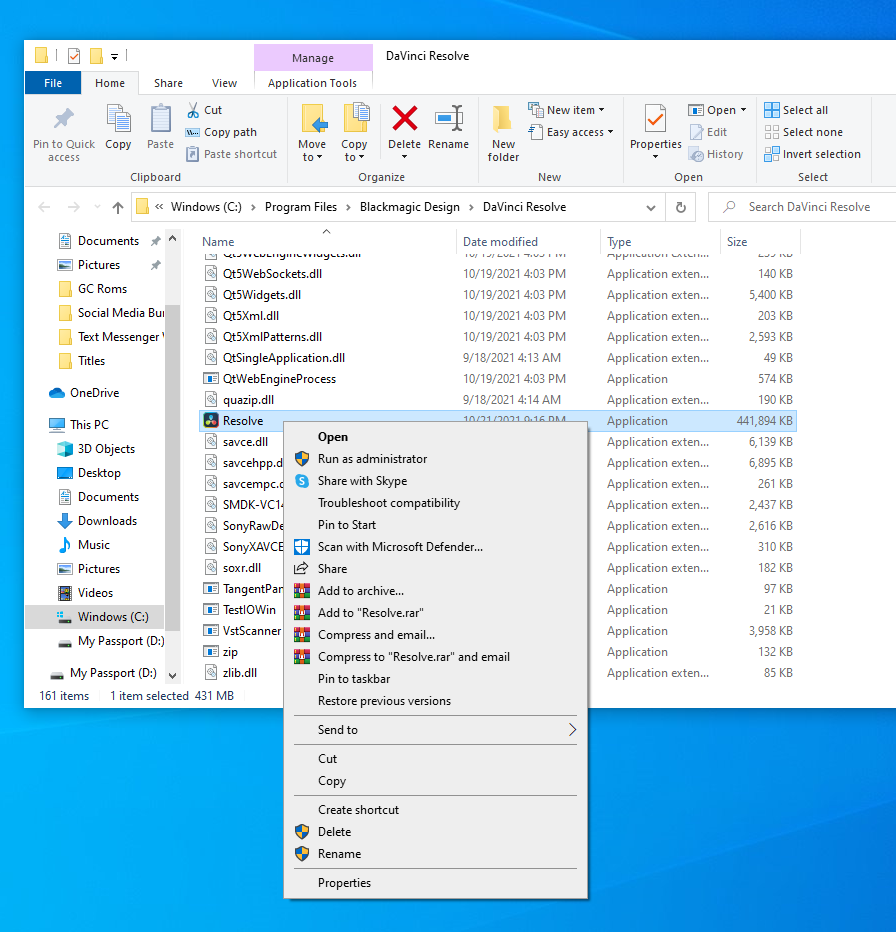
Task: Switch to the Share ribbon tab
Action: [x=168, y=83]
